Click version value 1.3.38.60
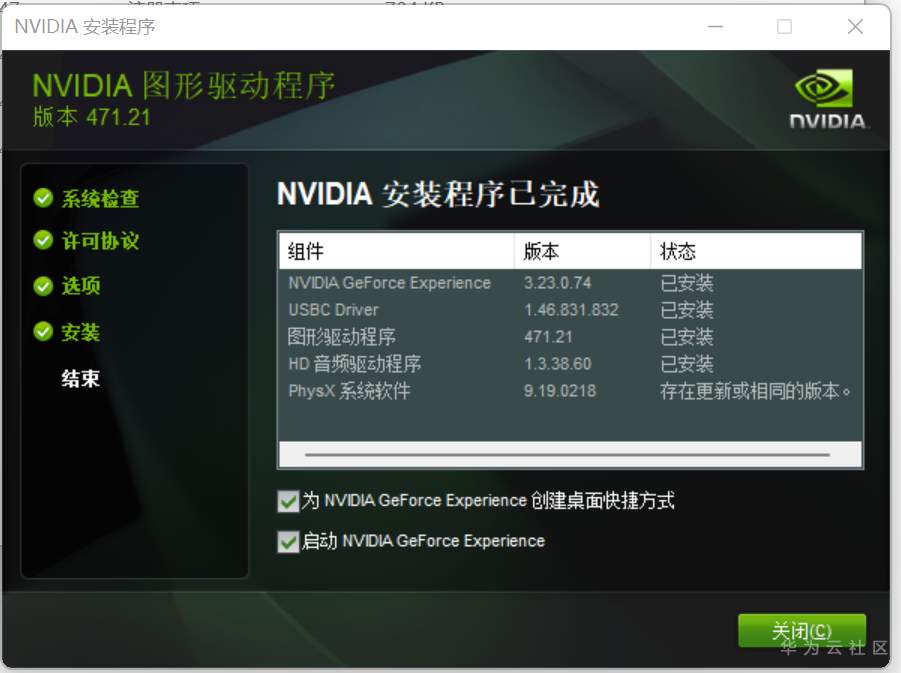 557,364
